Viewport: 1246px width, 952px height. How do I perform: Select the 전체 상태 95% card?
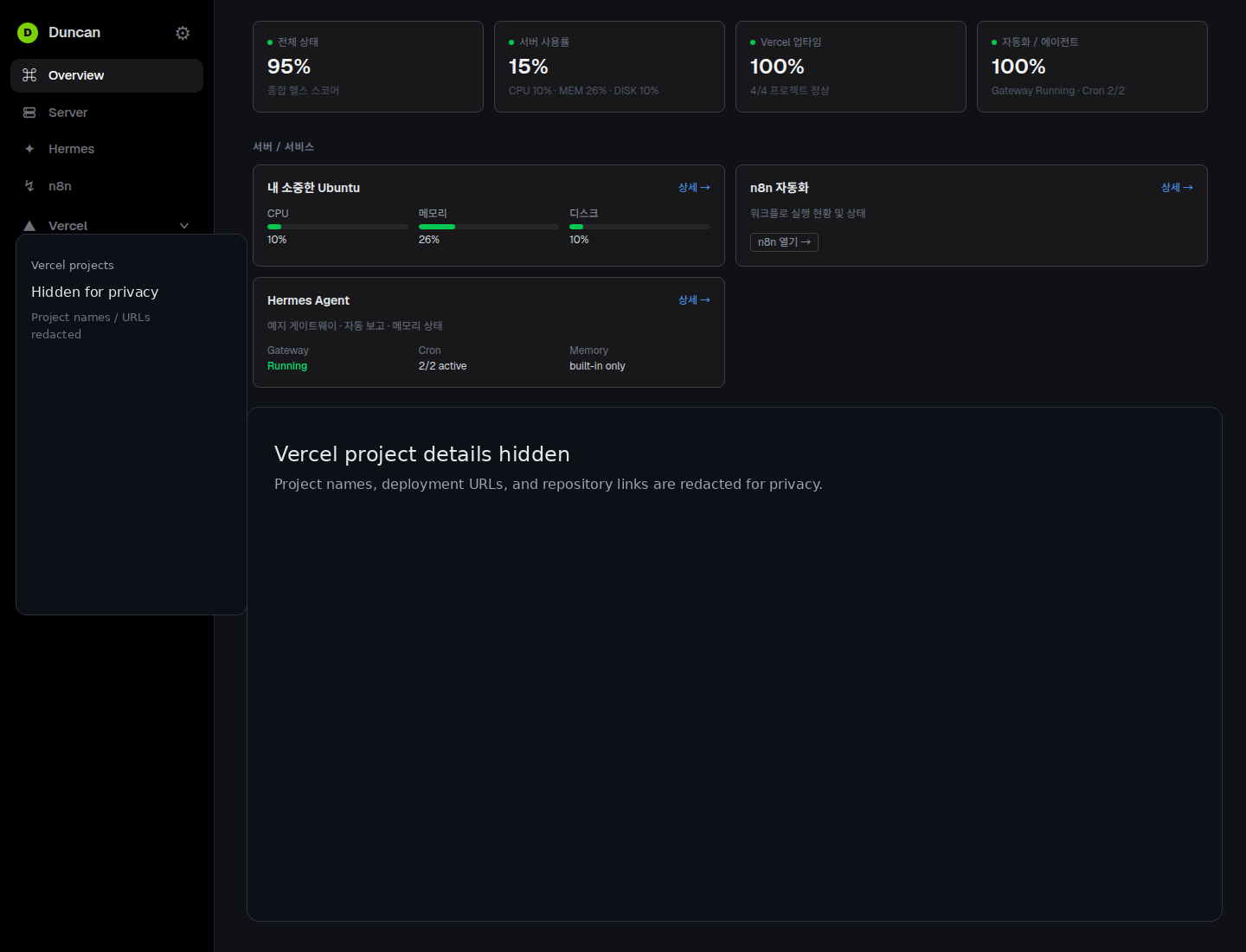pos(368,67)
